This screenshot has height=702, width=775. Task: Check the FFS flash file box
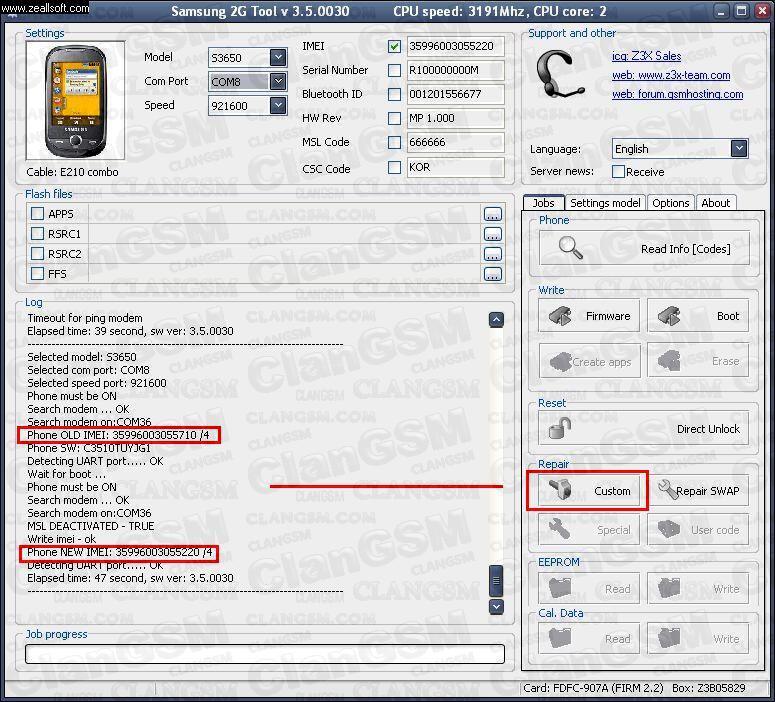[x=37, y=273]
